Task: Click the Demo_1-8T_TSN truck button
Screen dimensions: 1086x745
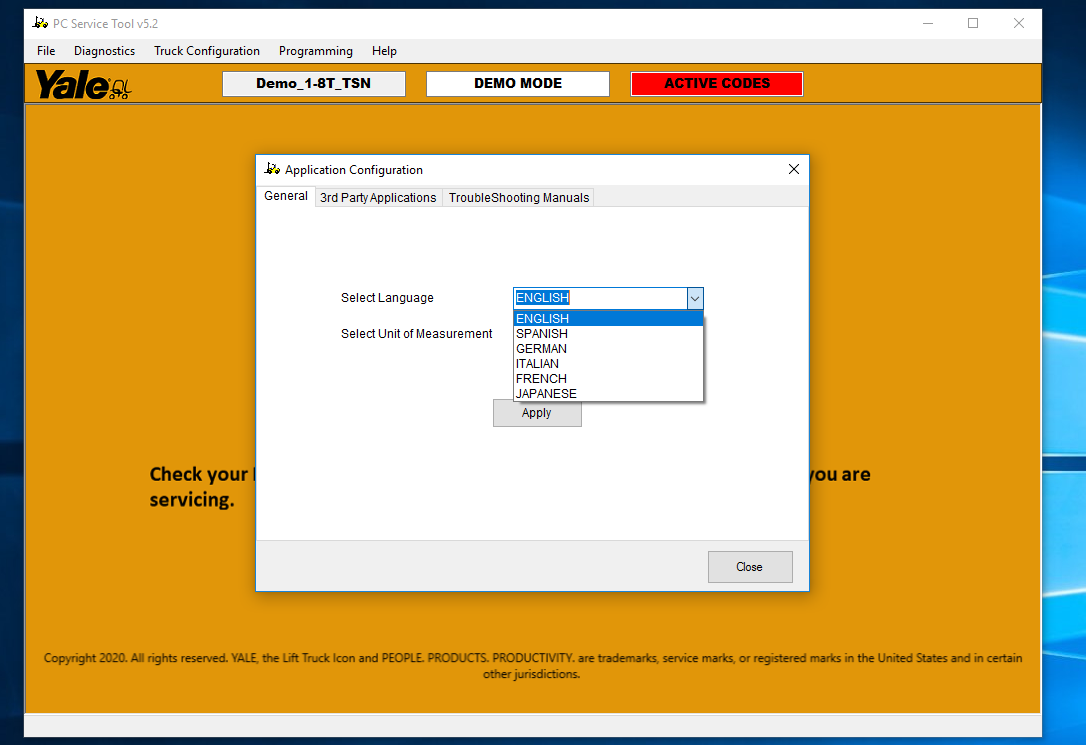Action: point(313,84)
